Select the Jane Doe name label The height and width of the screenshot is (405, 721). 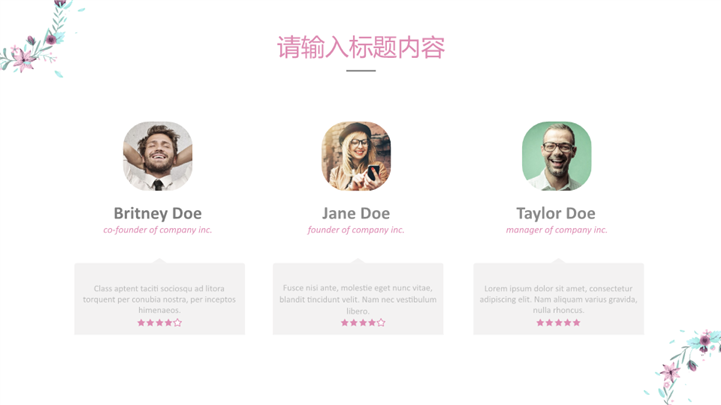pos(356,213)
